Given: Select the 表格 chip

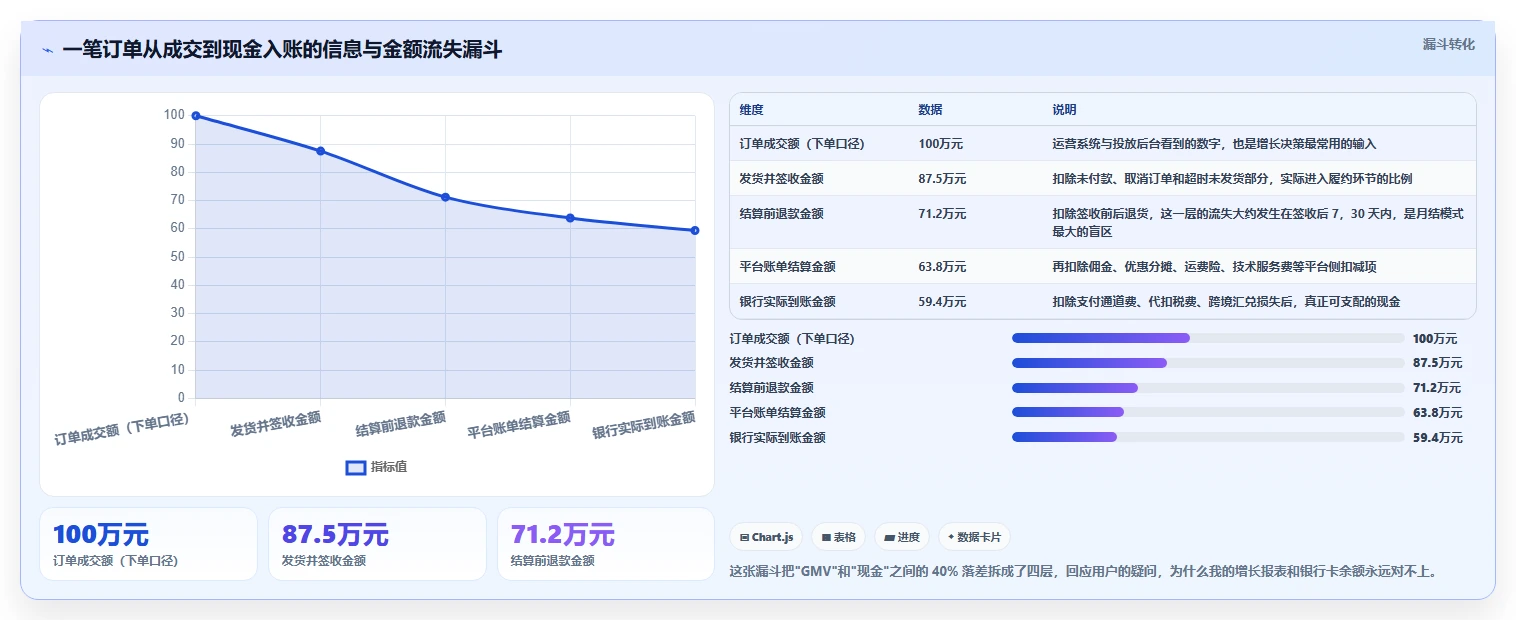Looking at the screenshot, I should click(x=838, y=537).
